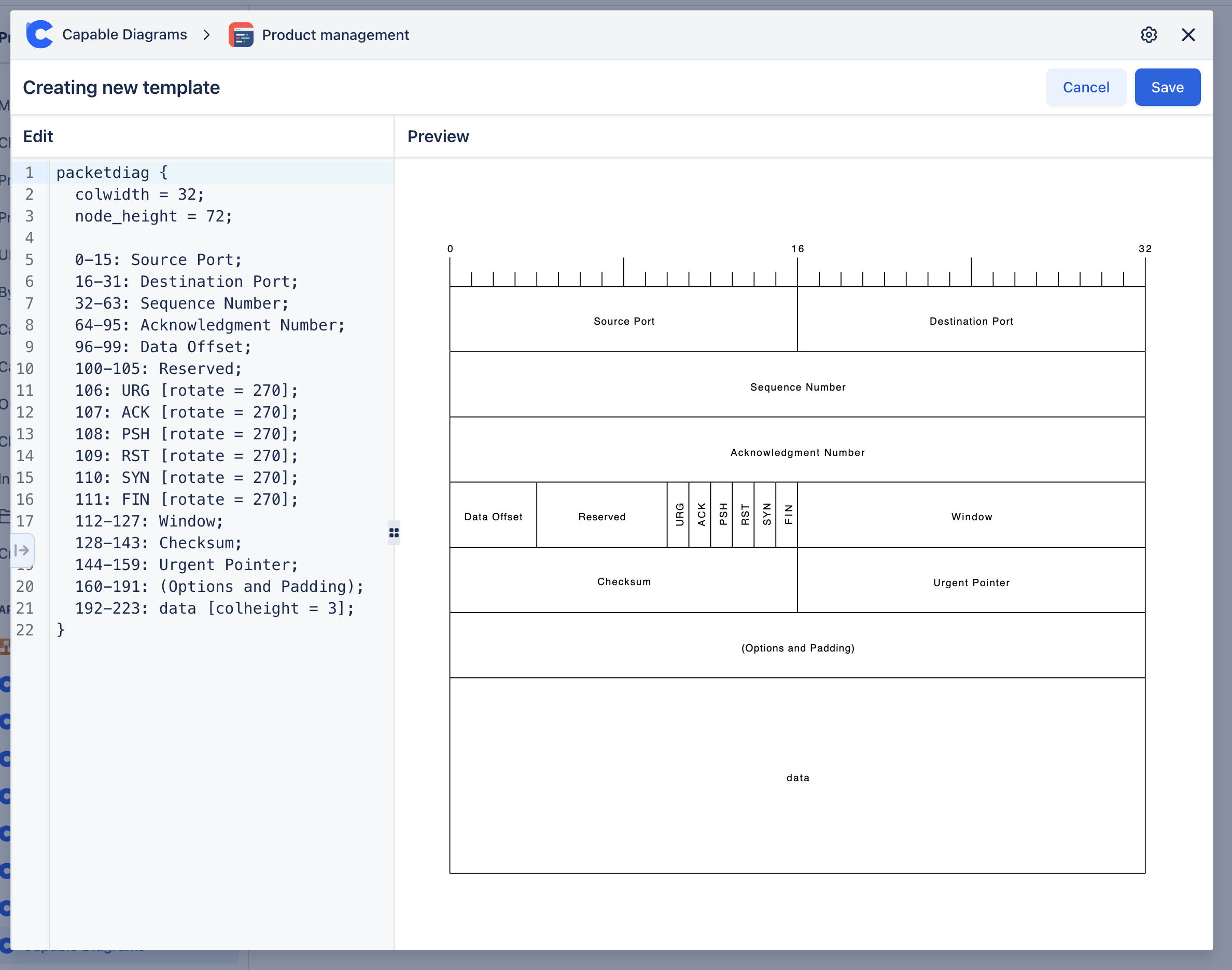Close the template editor with the X icon

(1188, 35)
